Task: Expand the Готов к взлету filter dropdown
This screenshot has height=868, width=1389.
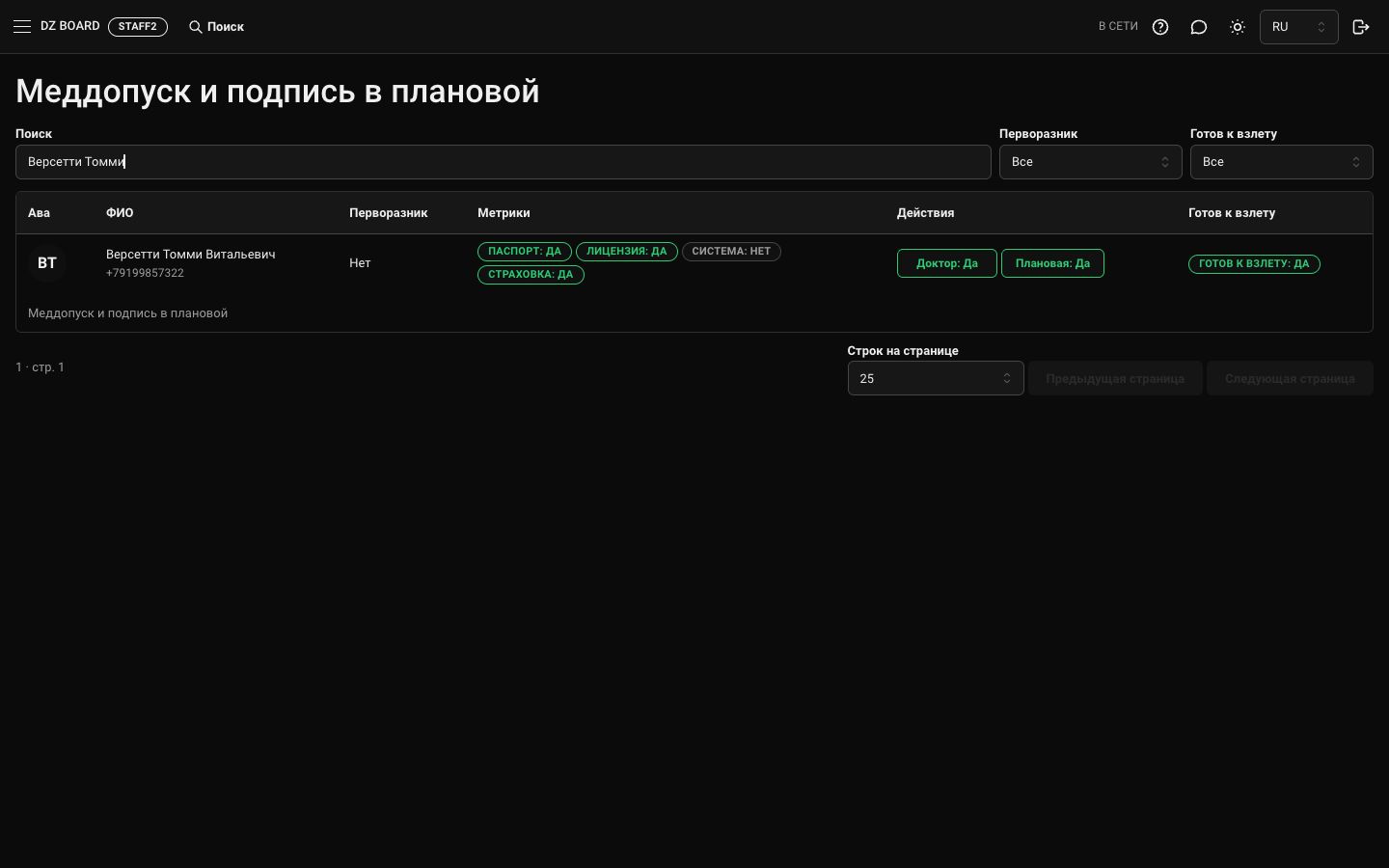Action: point(1281,162)
